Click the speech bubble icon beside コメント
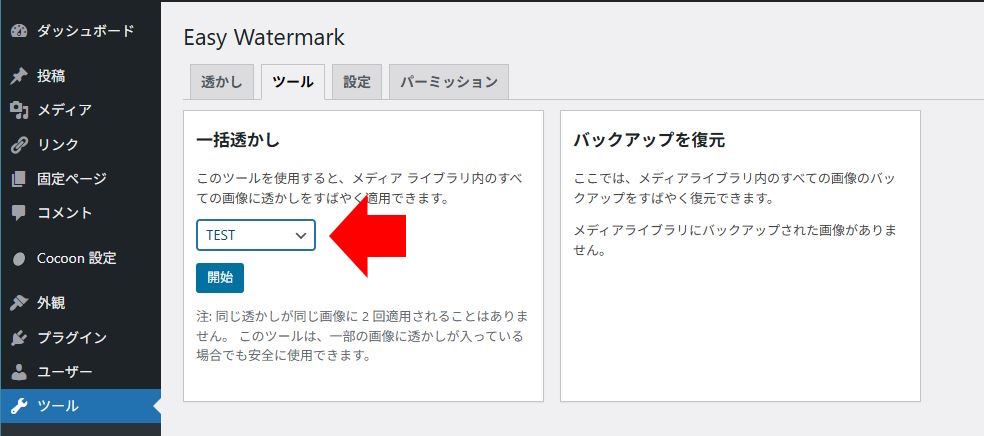 tap(18, 213)
